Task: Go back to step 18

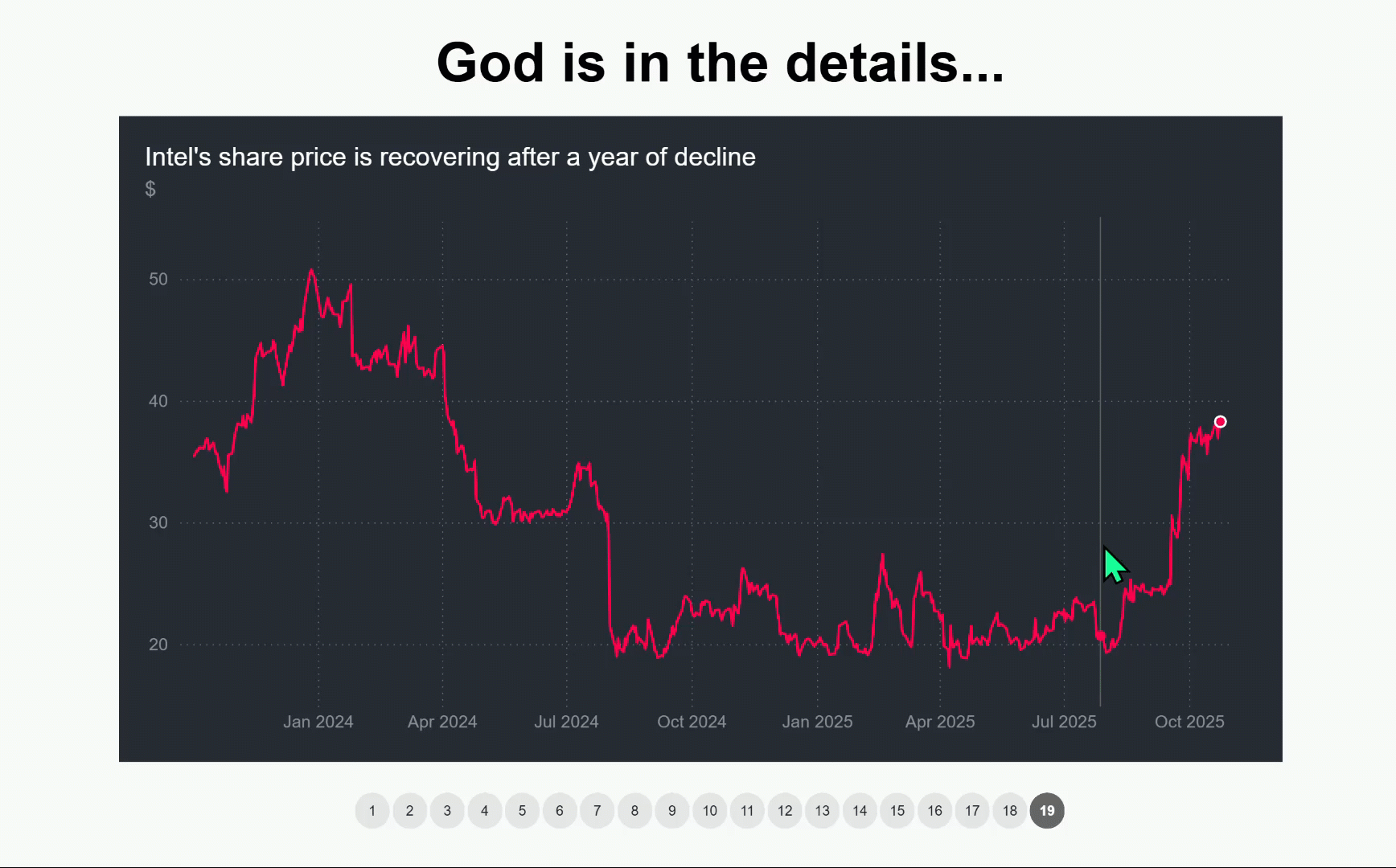Action: tap(1010, 810)
